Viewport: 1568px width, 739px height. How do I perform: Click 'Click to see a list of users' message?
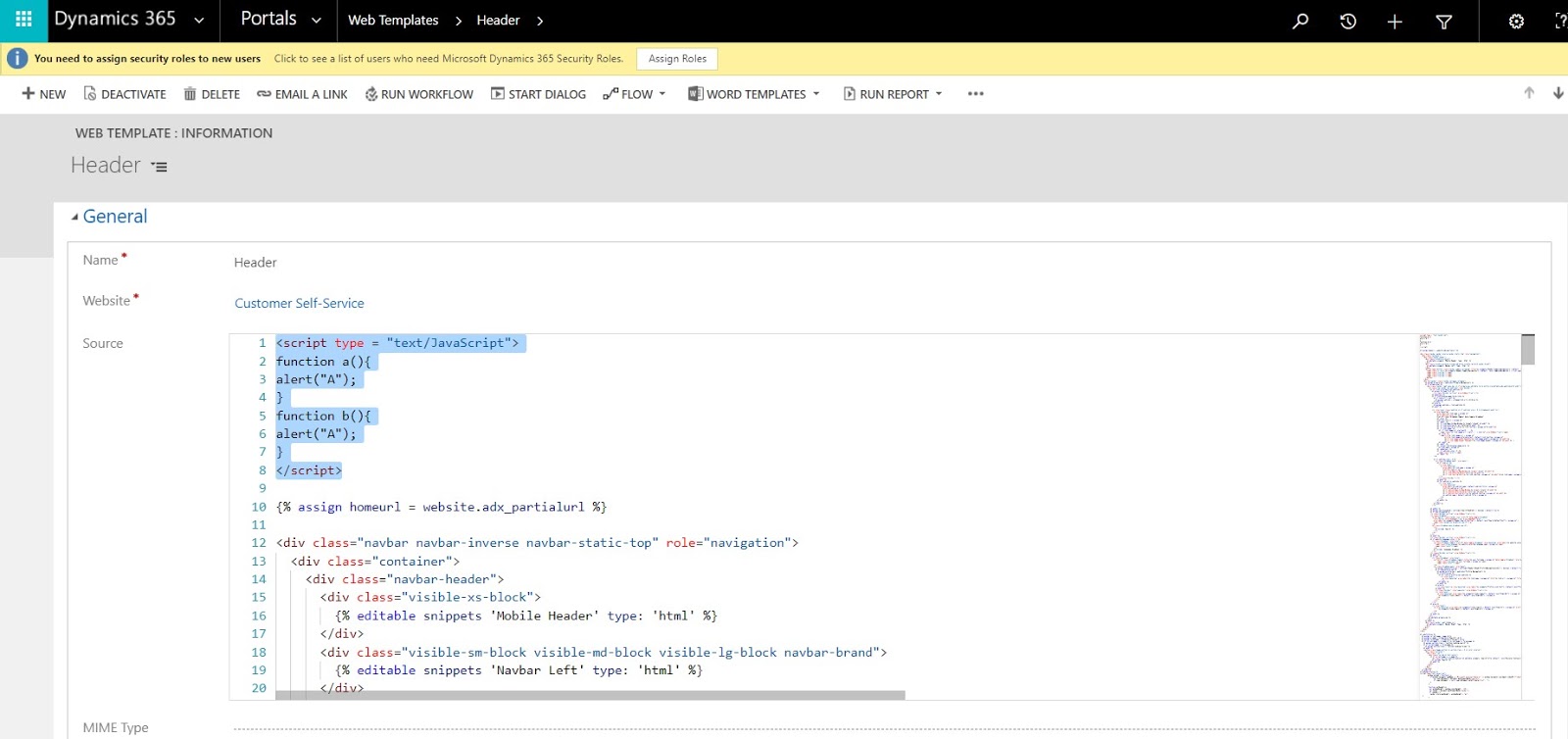pos(449,59)
